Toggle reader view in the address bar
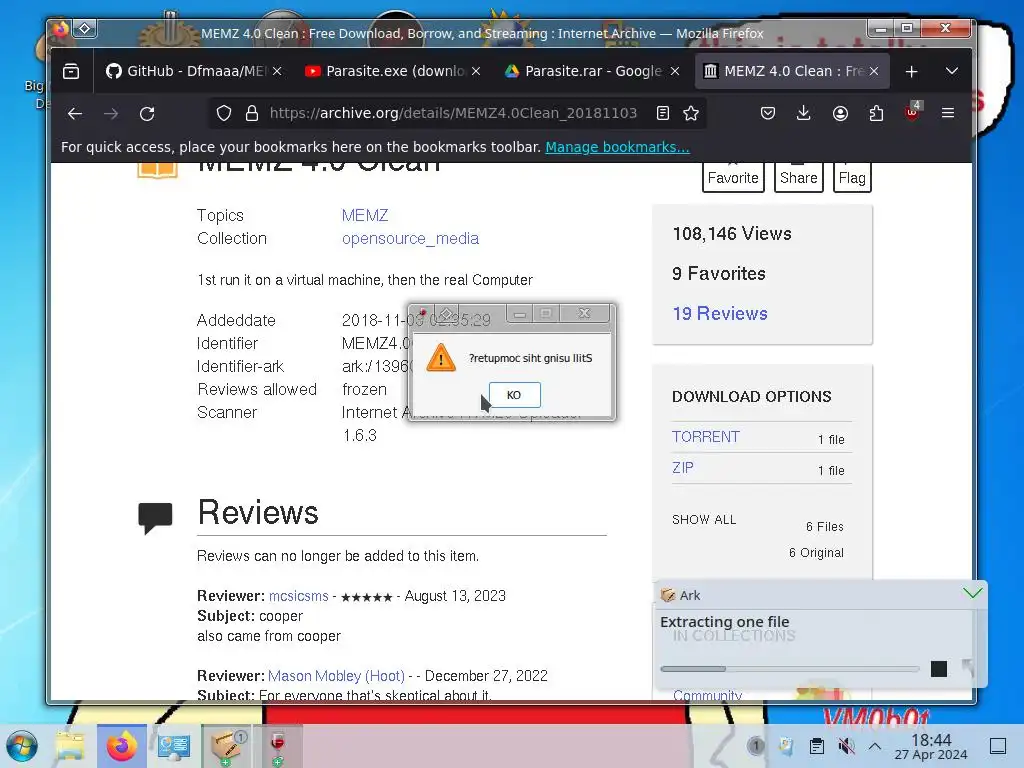 [x=663, y=114]
